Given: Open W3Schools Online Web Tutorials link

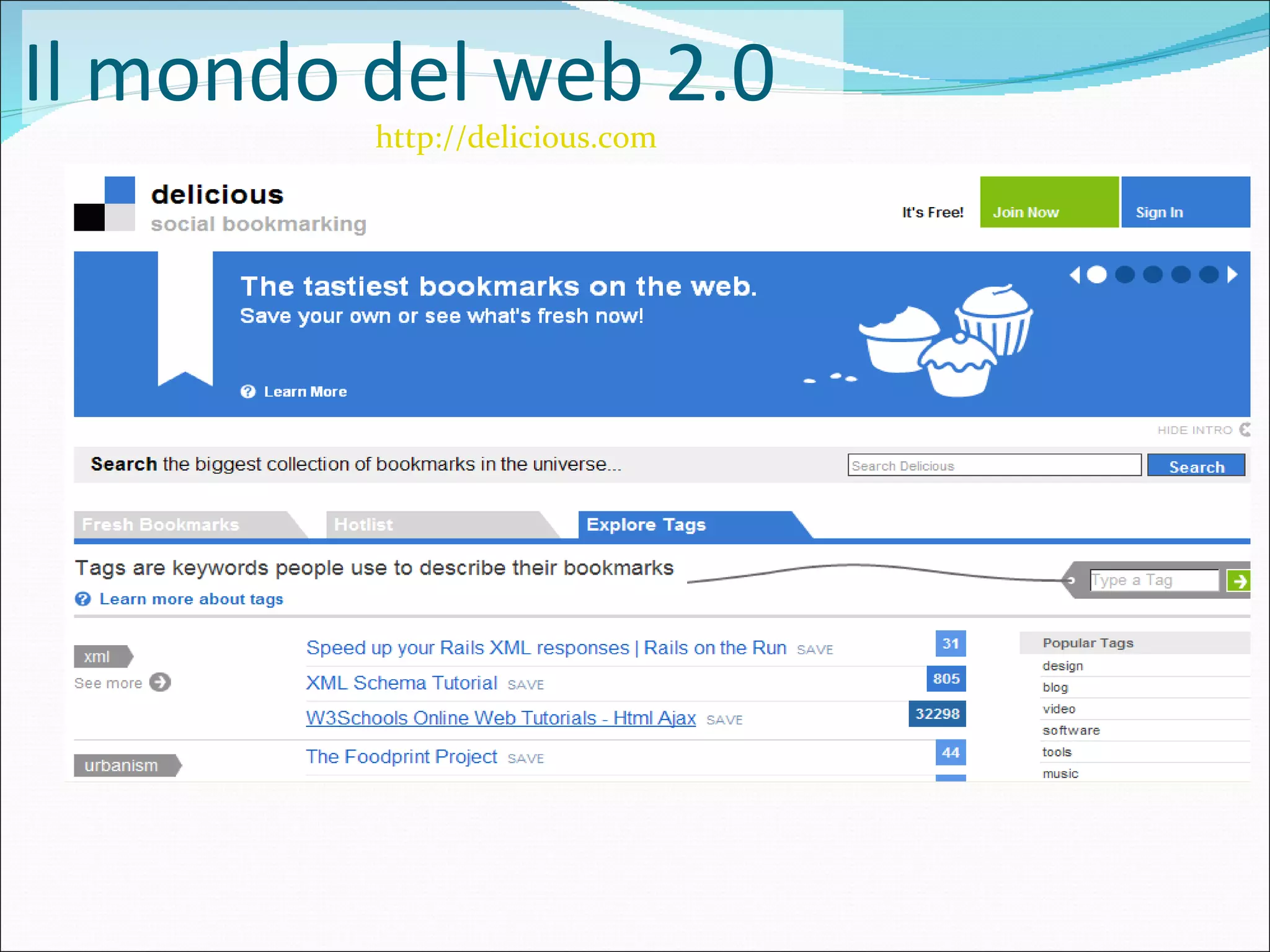Looking at the screenshot, I should (x=501, y=718).
